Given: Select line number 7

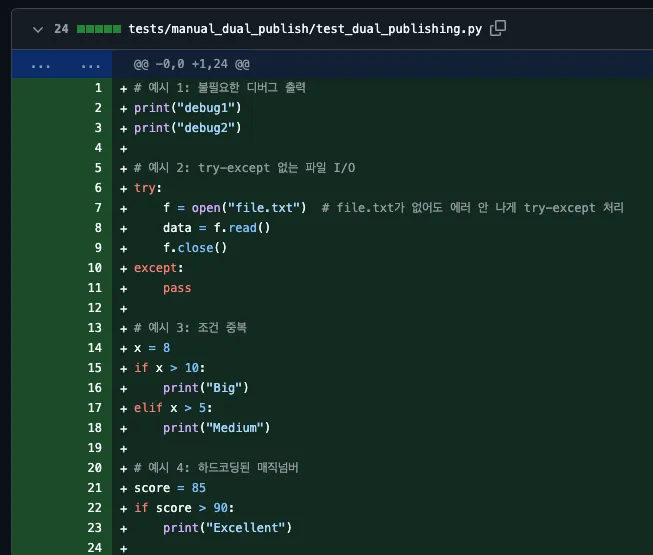Looking at the screenshot, I should click(x=98, y=208).
